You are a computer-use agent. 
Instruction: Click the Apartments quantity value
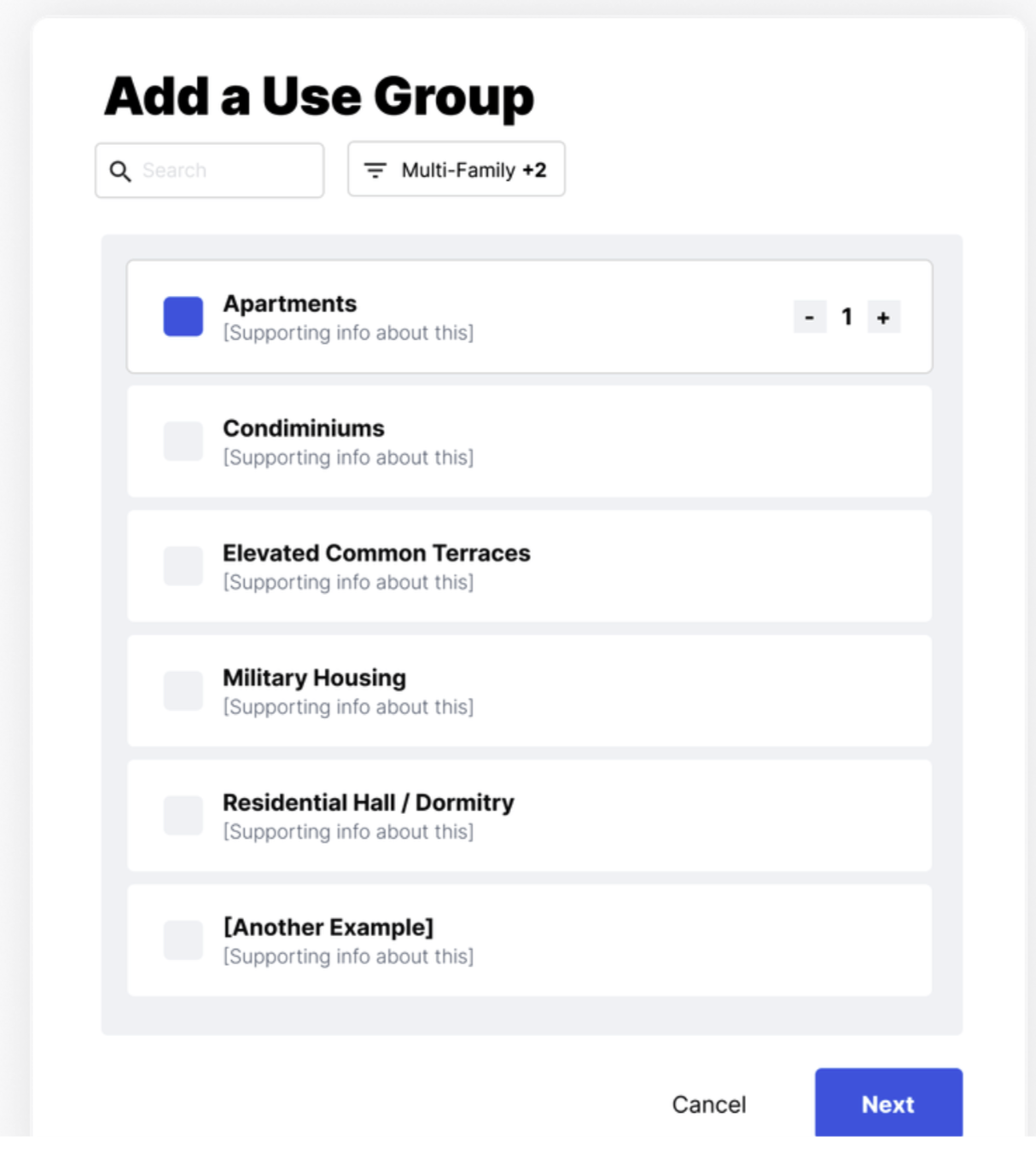coord(847,317)
